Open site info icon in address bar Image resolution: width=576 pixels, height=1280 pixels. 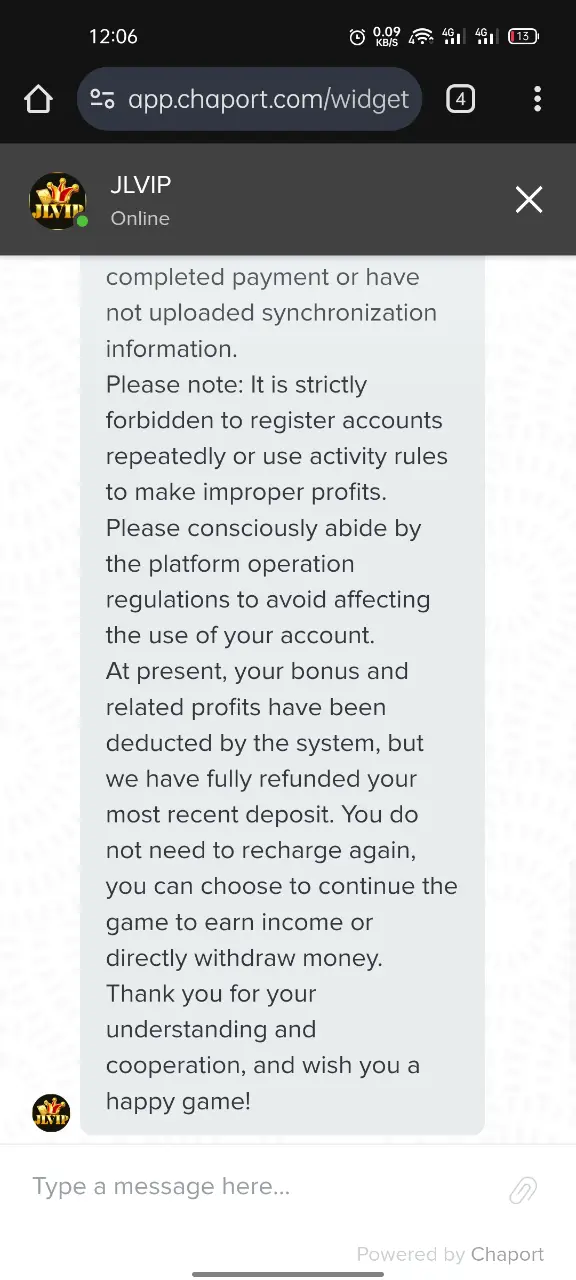tap(102, 99)
